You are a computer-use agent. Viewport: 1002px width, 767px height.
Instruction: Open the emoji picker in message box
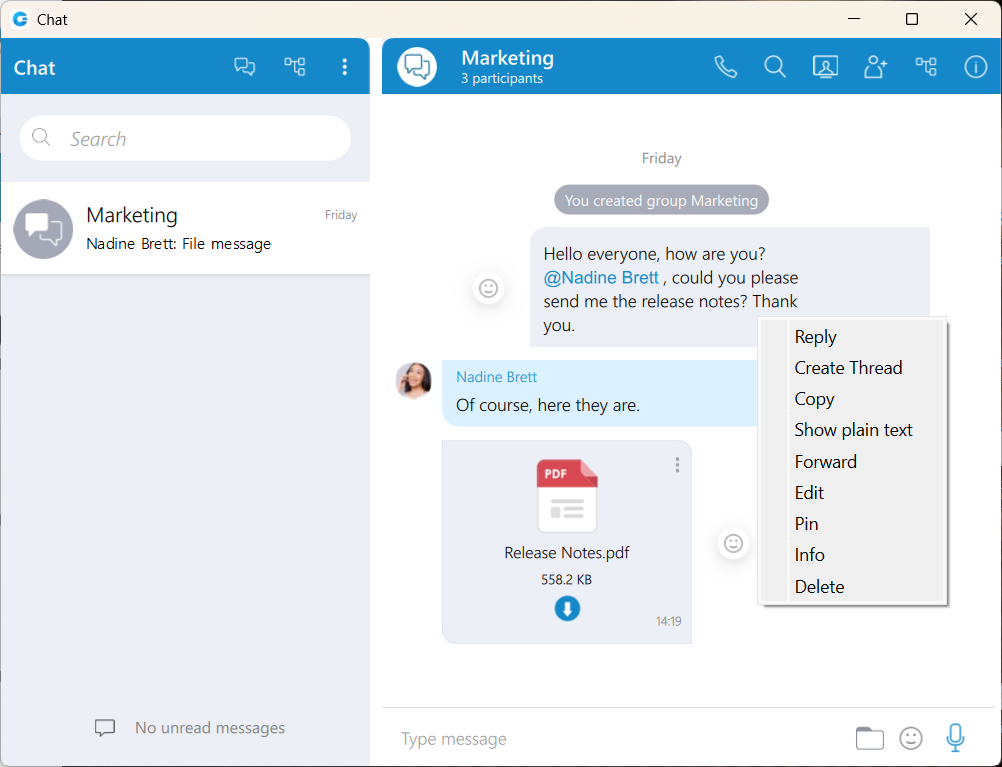point(911,738)
